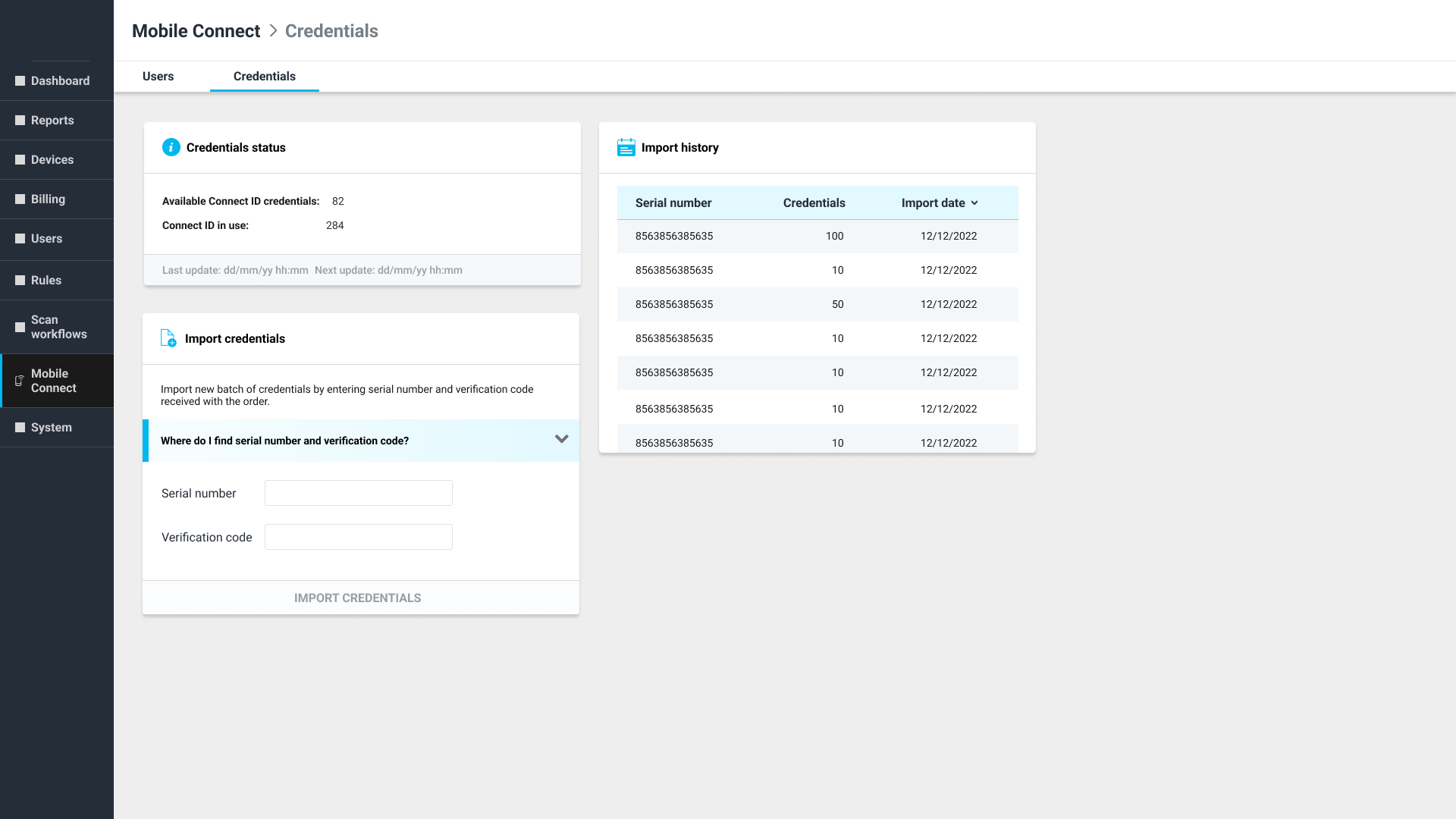Click the Devices sidebar icon
The height and width of the screenshot is (819, 1456).
(x=20, y=160)
